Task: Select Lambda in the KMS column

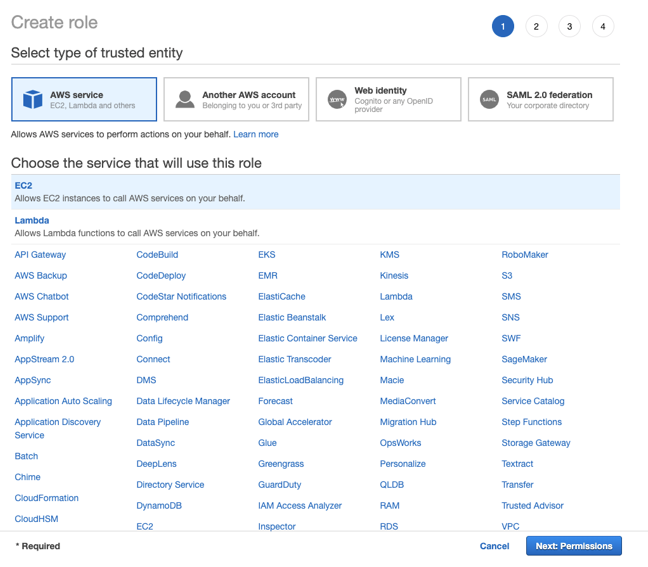Action: click(x=396, y=296)
